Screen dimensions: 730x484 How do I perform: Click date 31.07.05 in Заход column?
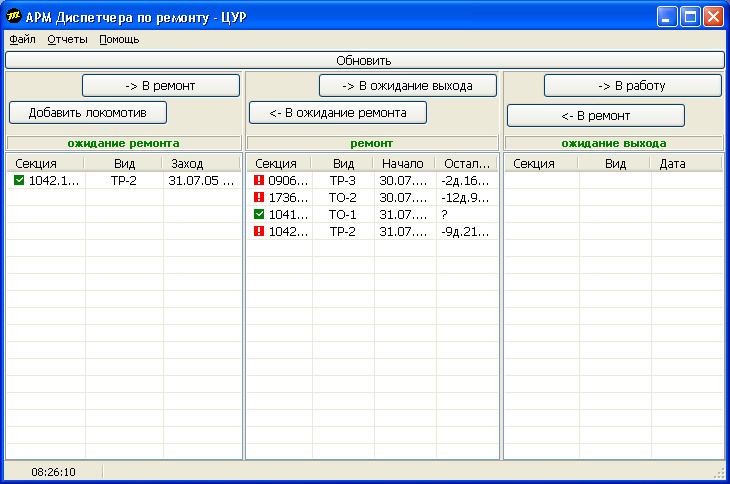(201, 181)
